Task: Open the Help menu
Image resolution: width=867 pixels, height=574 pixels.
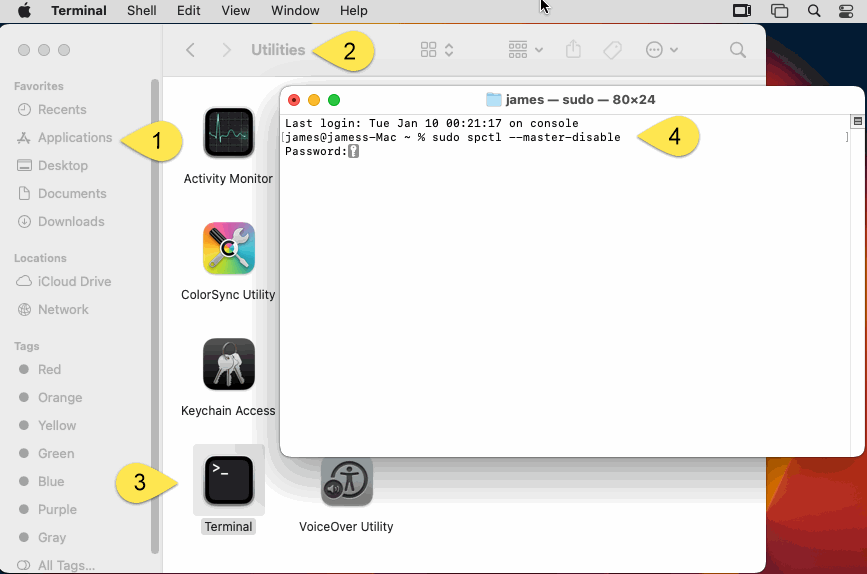Action: (x=353, y=11)
